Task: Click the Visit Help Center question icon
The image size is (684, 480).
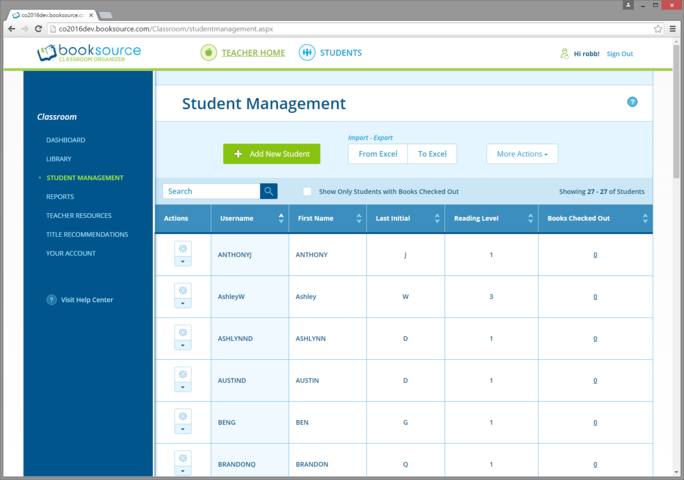Action: point(52,300)
